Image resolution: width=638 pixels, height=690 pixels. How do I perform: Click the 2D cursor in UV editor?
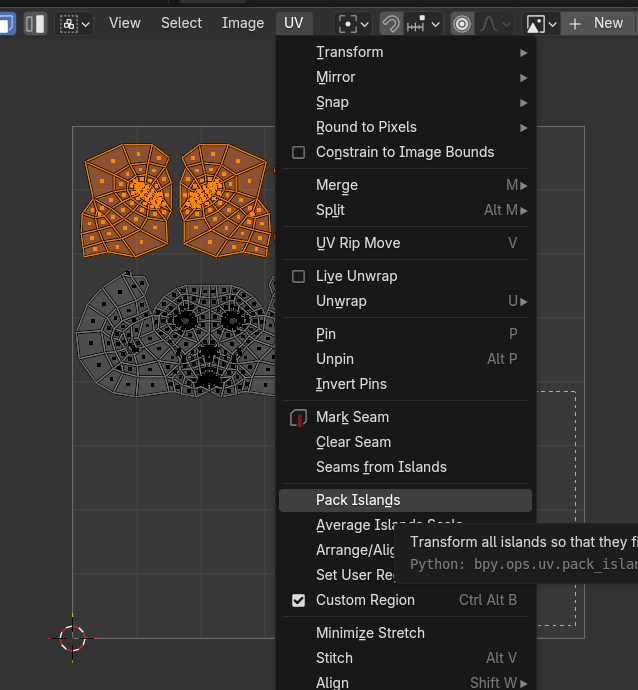click(72, 639)
